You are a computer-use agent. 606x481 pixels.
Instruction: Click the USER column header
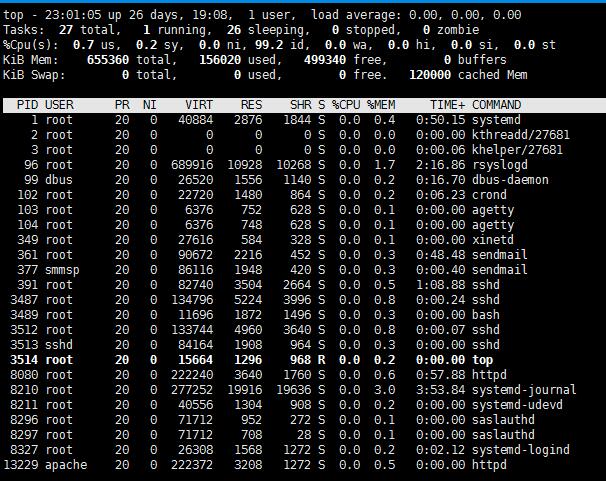pos(60,104)
